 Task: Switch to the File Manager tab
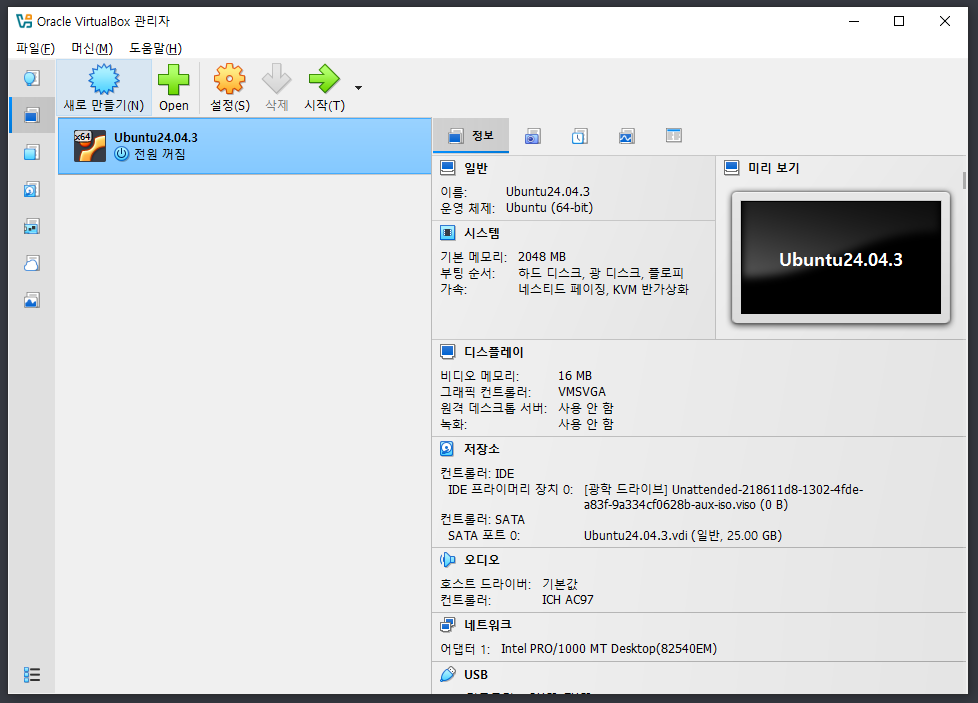674,135
